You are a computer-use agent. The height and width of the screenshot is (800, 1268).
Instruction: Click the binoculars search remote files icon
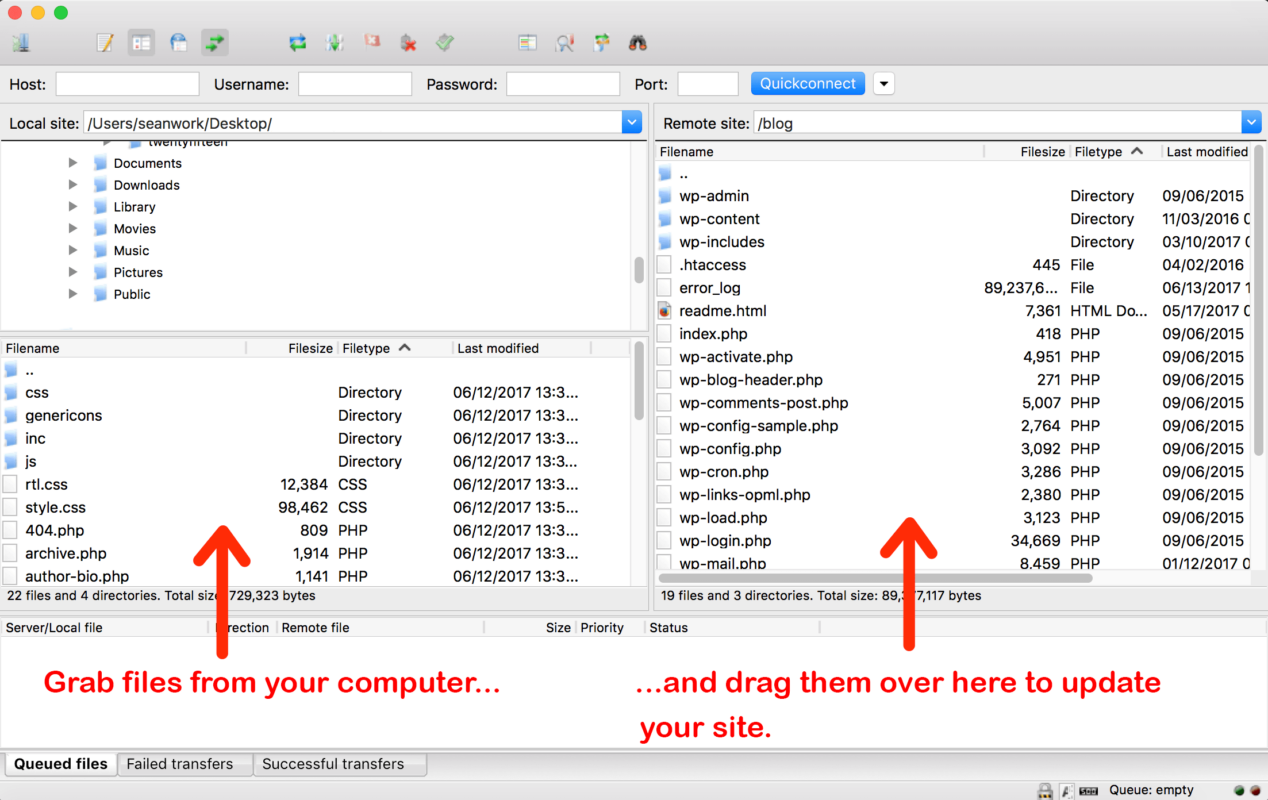tap(637, 43)
